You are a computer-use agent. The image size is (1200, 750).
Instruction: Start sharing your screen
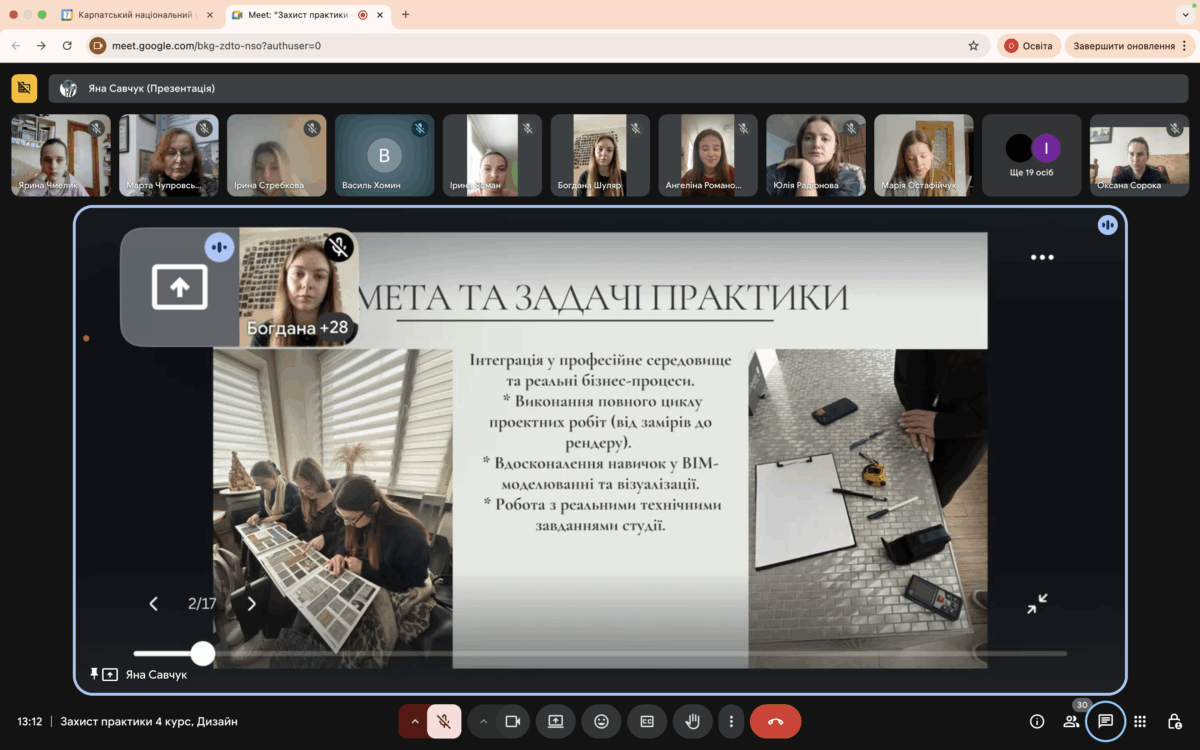[x=555, y=721]
